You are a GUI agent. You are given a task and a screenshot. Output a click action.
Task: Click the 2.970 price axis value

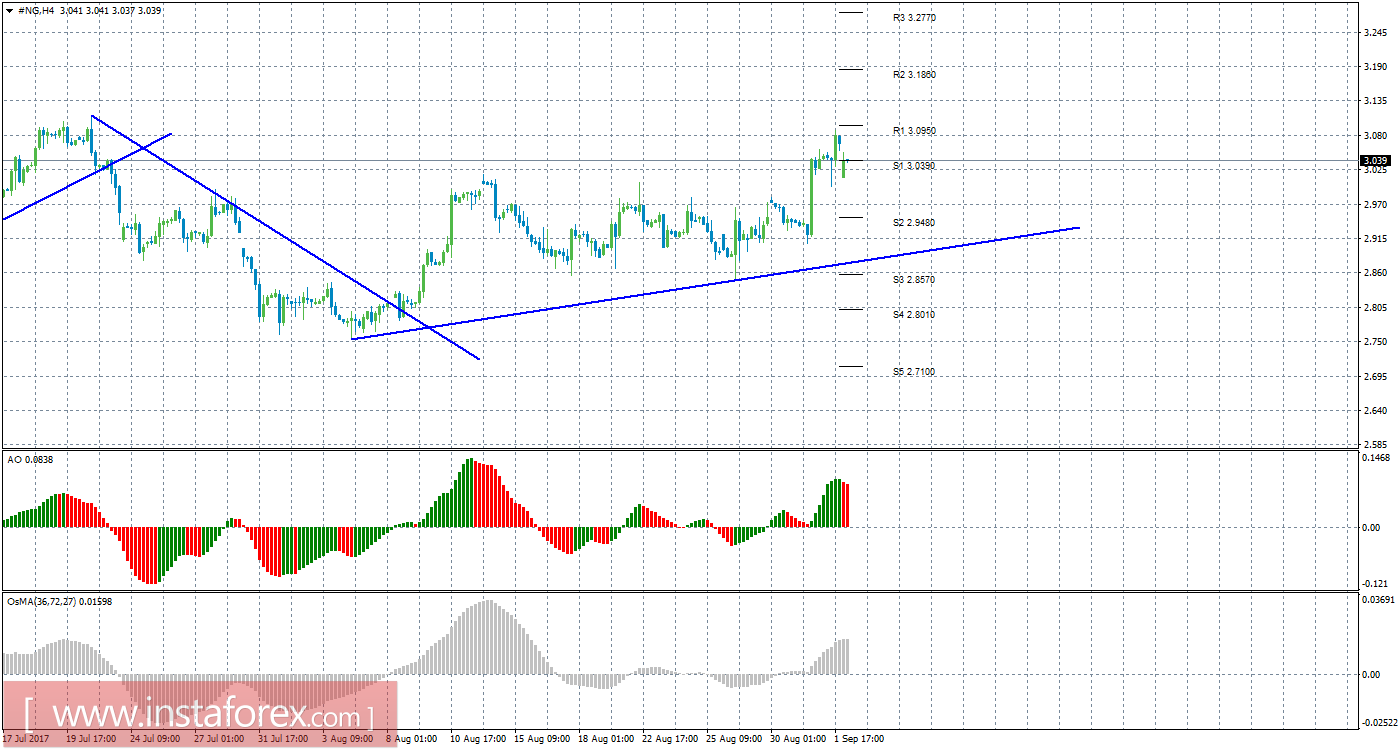click(1374, 205)
